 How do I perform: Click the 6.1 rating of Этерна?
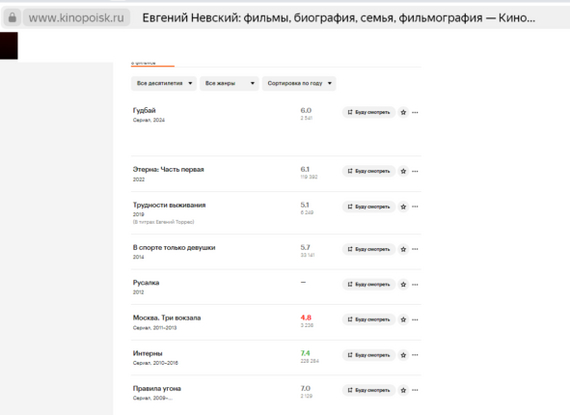(x=305, y=169)
